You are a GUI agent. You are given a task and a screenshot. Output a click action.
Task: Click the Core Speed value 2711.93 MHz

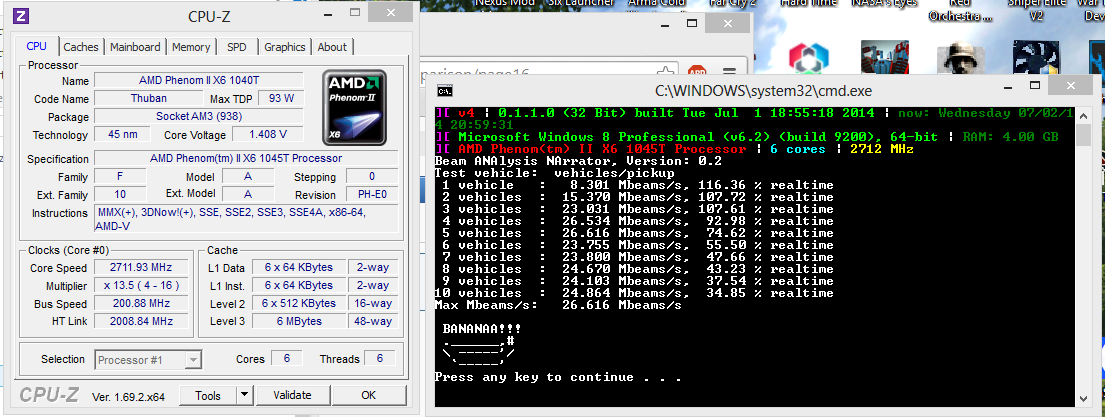point(141,268)
